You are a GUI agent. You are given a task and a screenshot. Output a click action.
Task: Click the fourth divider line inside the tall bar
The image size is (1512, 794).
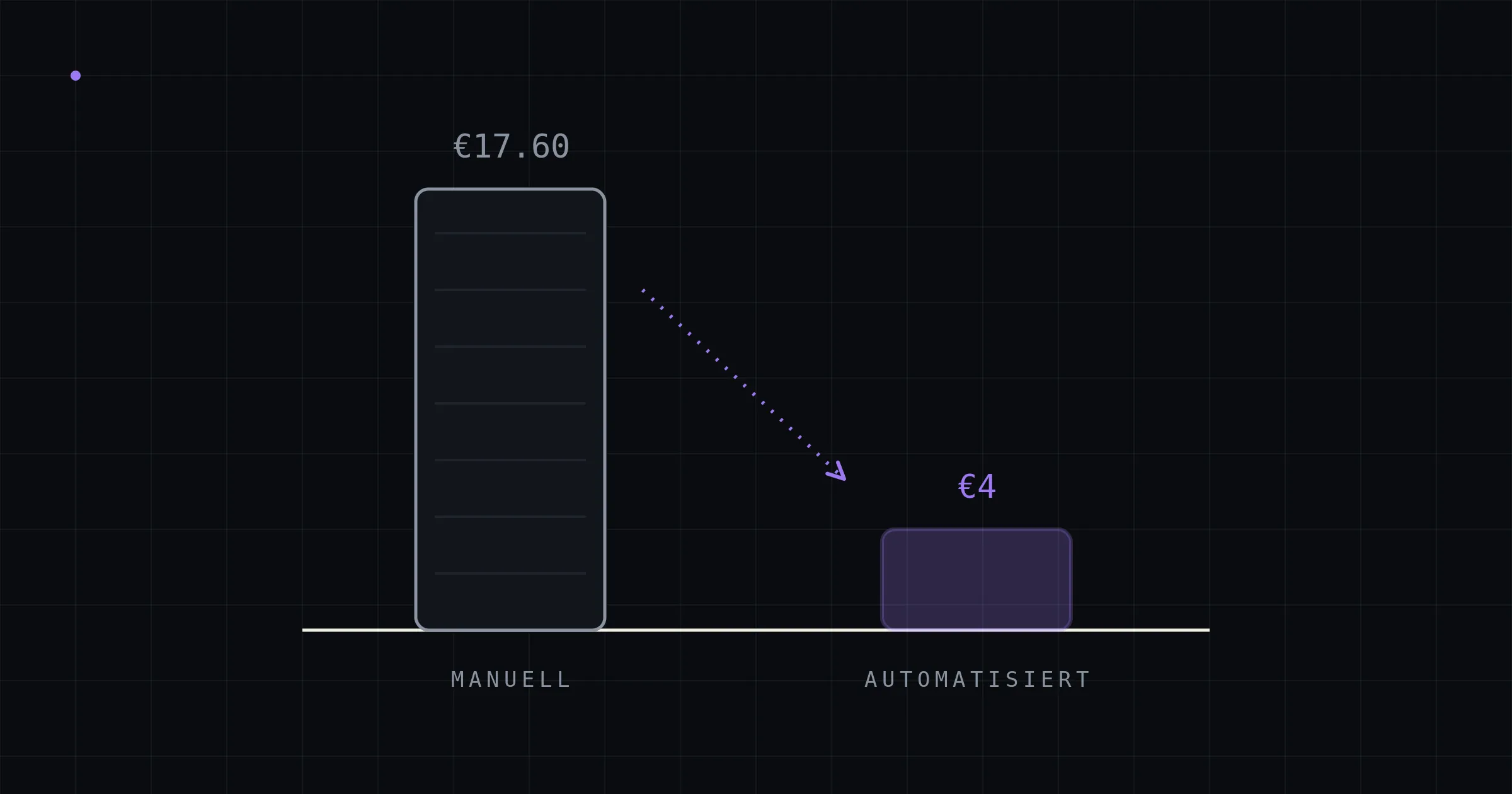click(x=510, y=403)
